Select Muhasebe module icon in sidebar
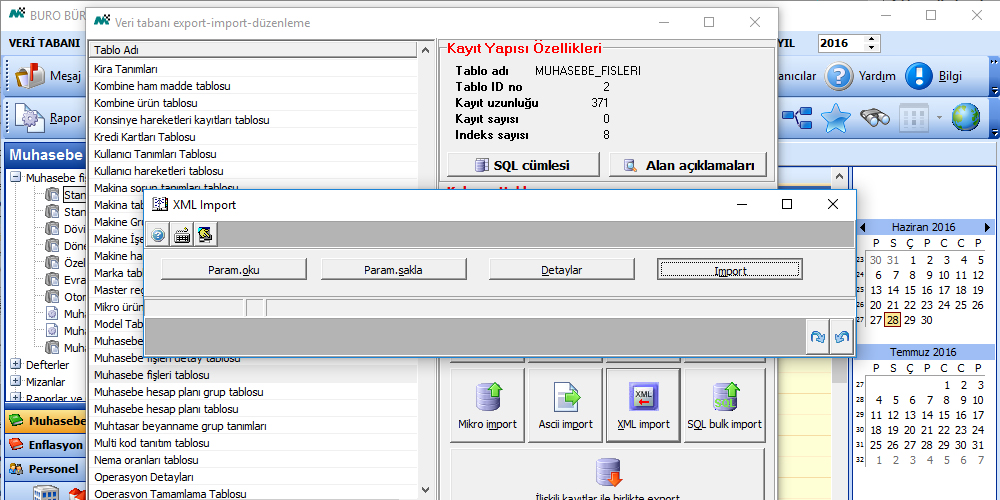 click(x=18, y=421)
